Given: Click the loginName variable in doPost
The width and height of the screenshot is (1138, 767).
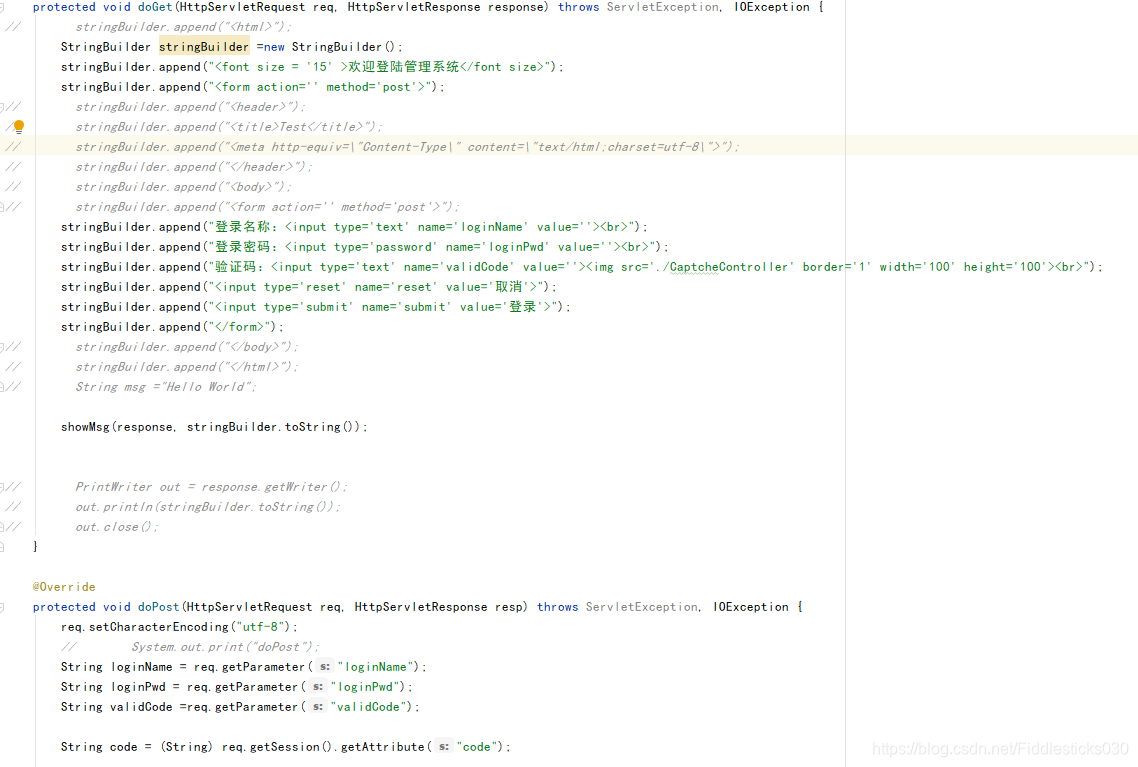Looking at the screenshot, I should pos(142,667).
